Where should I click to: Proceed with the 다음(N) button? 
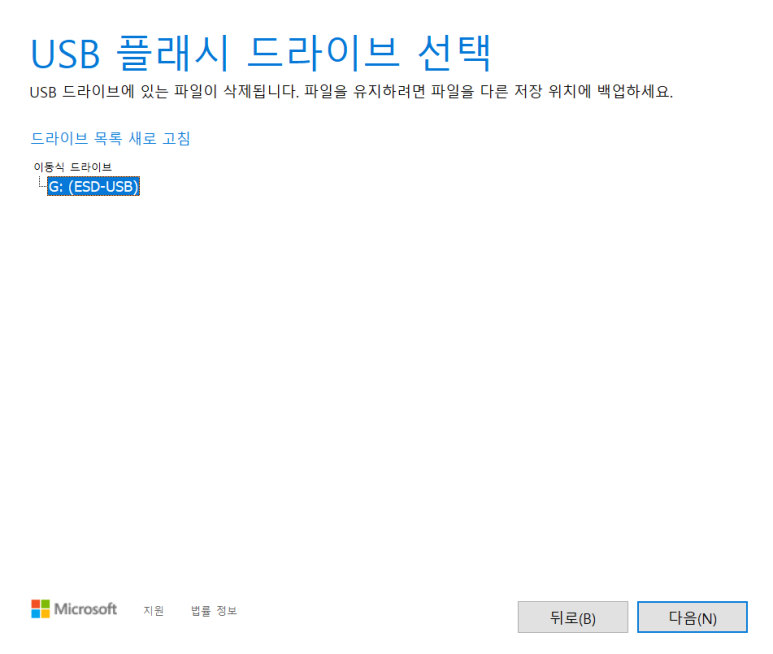[x=692, y=617]
